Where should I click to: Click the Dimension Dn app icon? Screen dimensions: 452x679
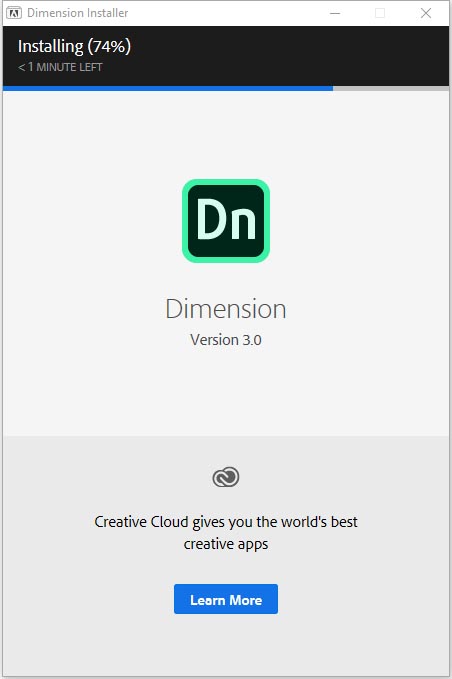click(226, 221)
